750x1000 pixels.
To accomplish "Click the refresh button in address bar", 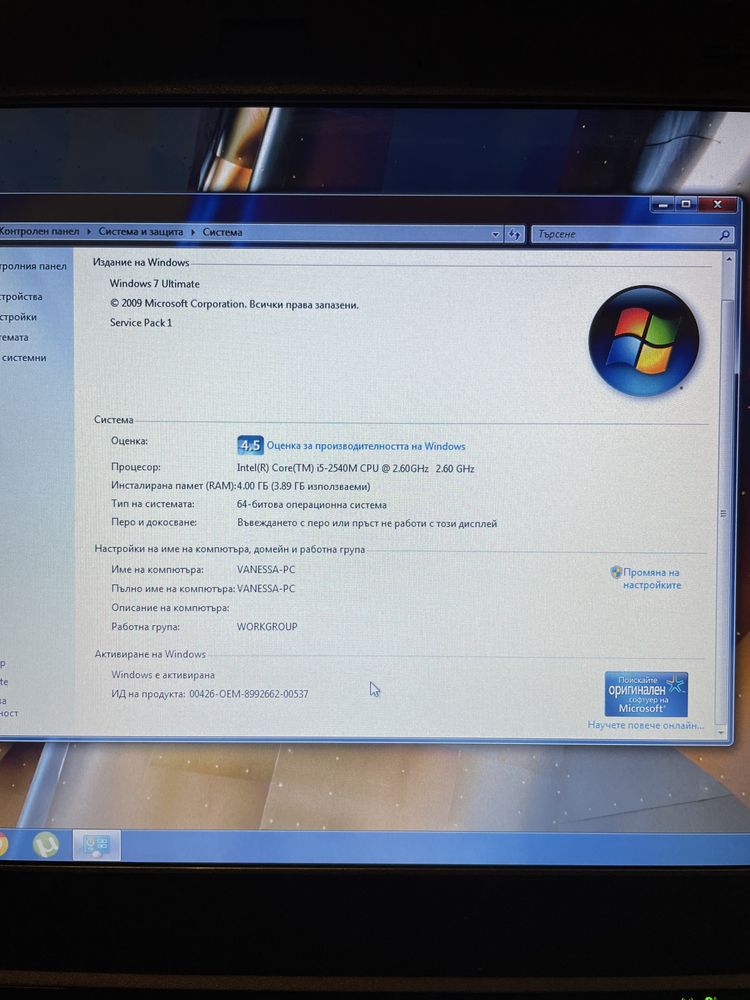I will coord(515,234).
